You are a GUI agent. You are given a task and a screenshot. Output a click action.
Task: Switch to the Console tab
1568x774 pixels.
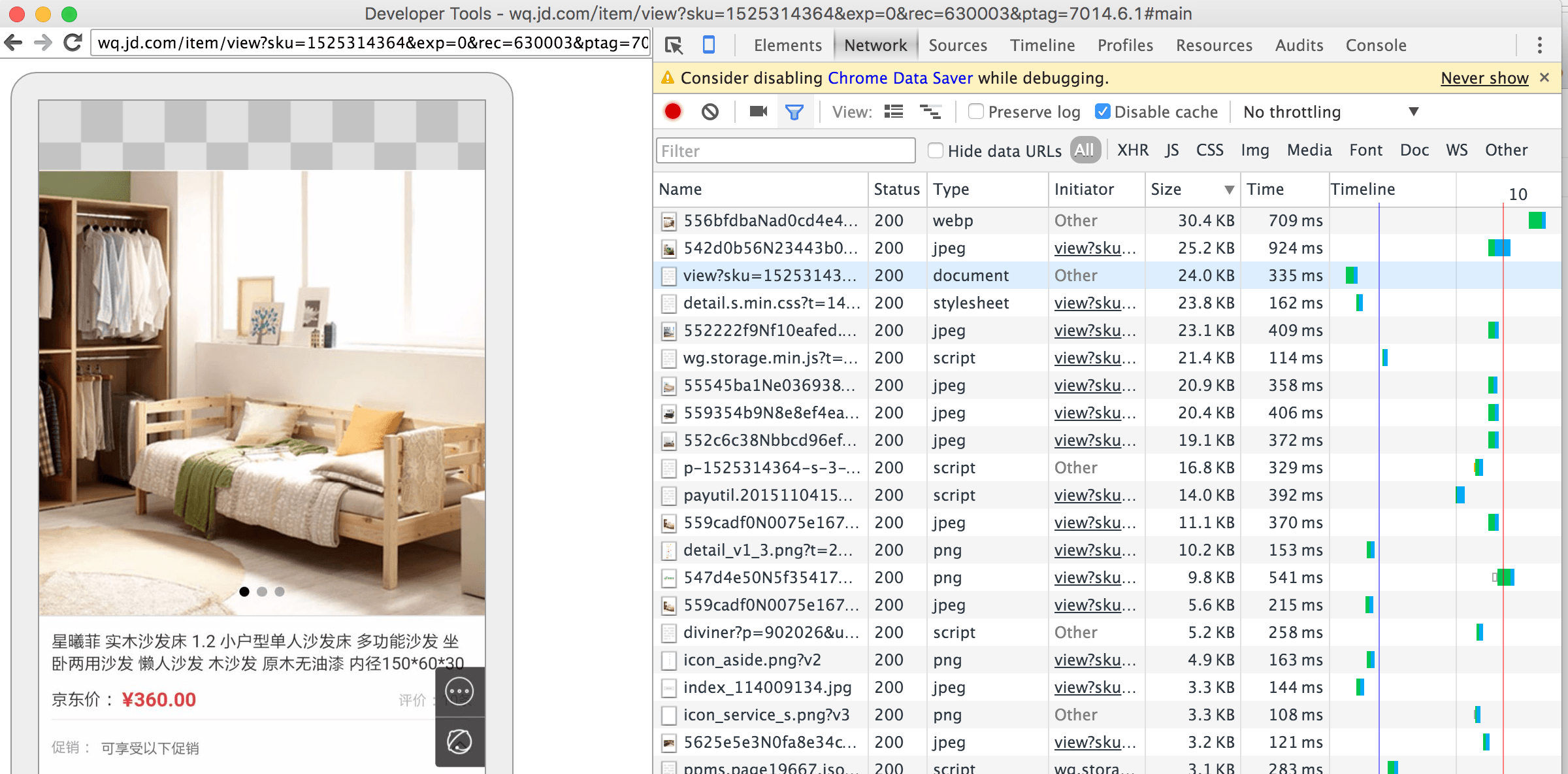click(x=1376, y=45)
